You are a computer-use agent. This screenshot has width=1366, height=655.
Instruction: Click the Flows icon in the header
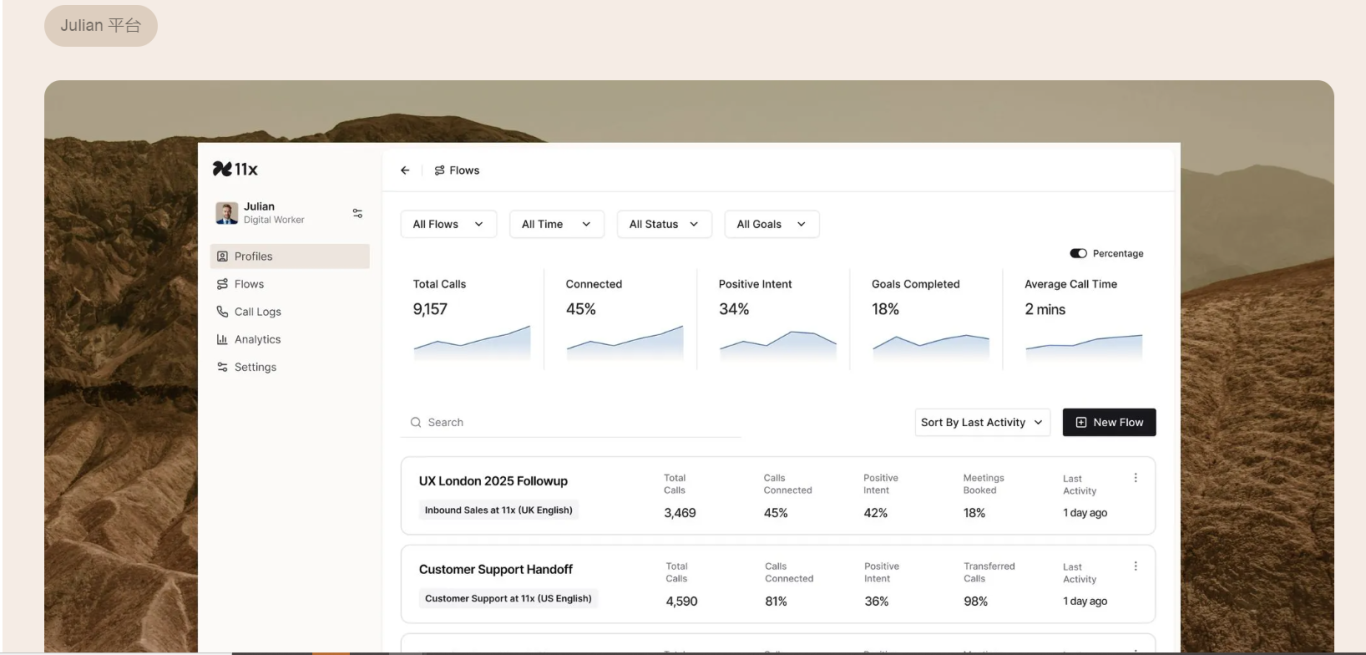coord(439,171)
